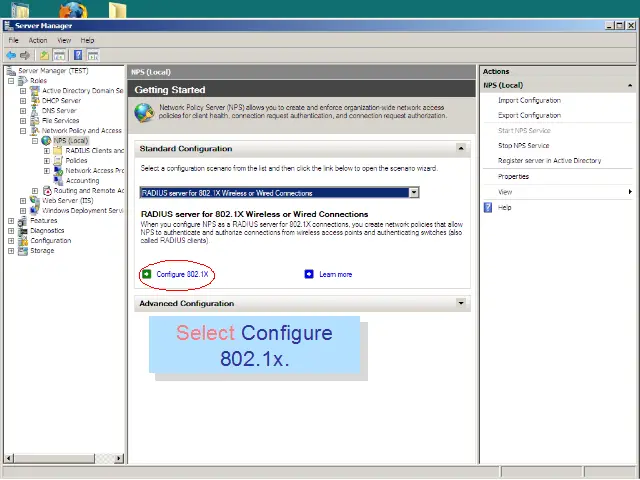This screenshot has height=480, width=640.
Task: Select the Policies tree node
Action: tap(76, 160)
